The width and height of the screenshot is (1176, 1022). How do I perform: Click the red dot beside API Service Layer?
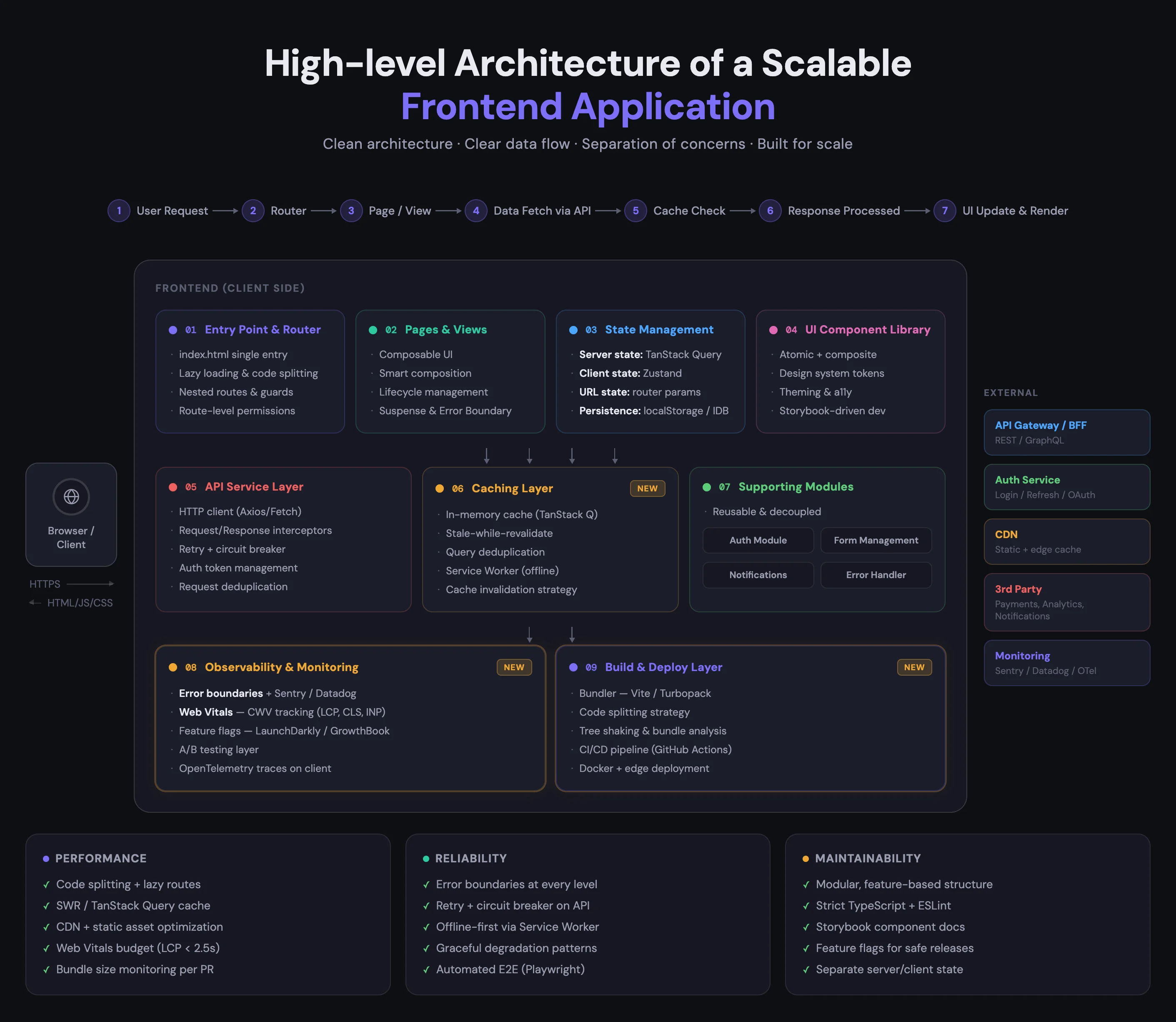click(x=173, y=487)
